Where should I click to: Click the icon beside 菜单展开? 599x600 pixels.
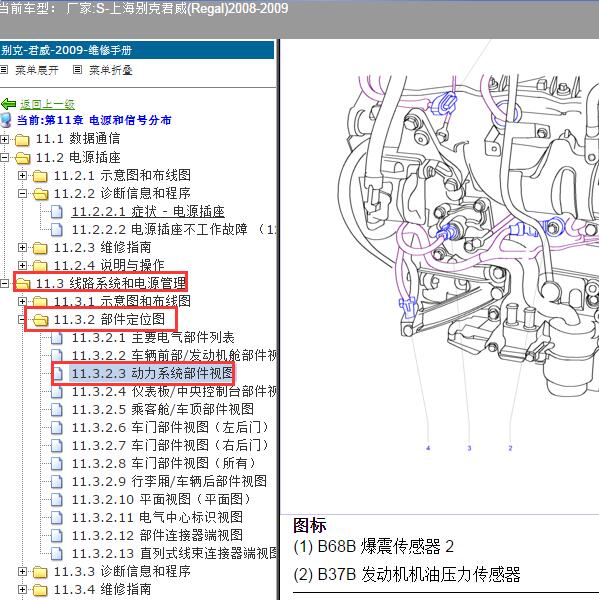(4, 70)
